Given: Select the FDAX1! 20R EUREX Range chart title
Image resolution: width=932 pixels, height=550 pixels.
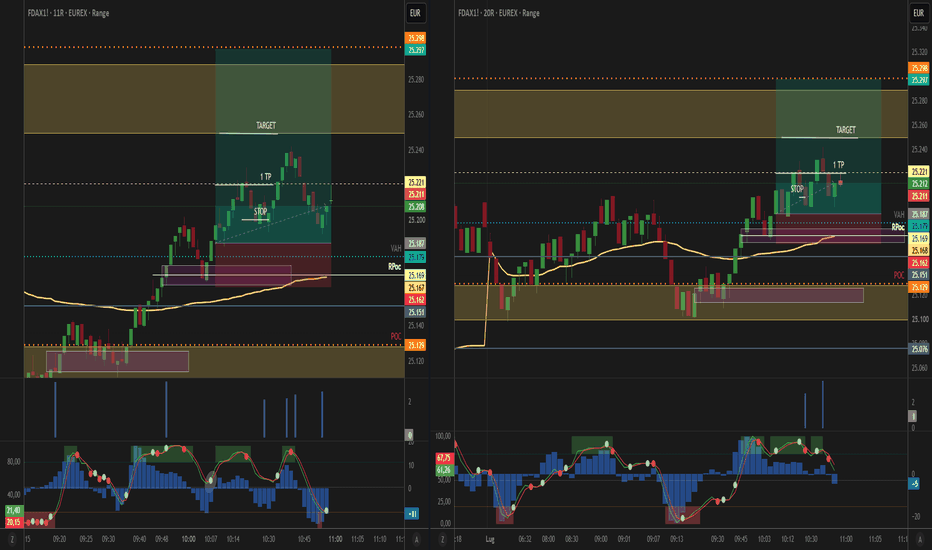Looking at the screenshot, I should [x=499, y=12].
